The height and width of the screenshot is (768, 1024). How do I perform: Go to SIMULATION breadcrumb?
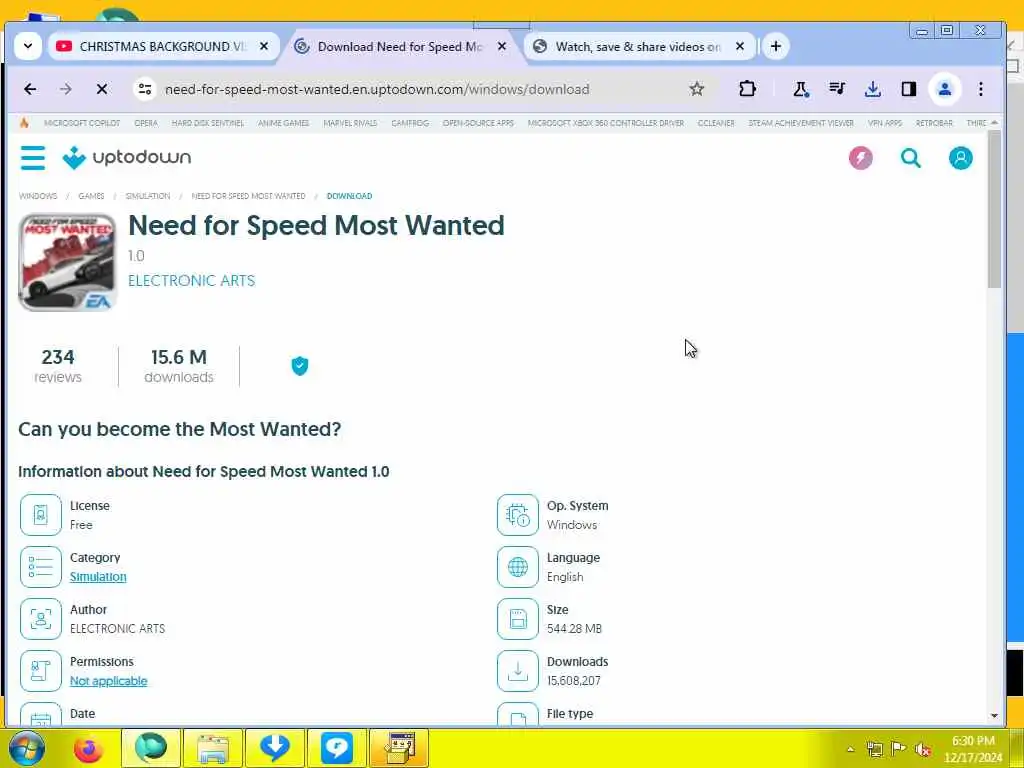(x=148, y=196)
